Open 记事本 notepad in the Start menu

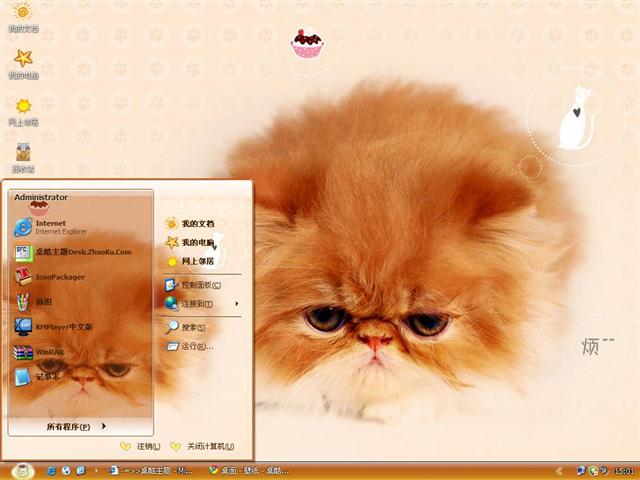pos(37,376)
